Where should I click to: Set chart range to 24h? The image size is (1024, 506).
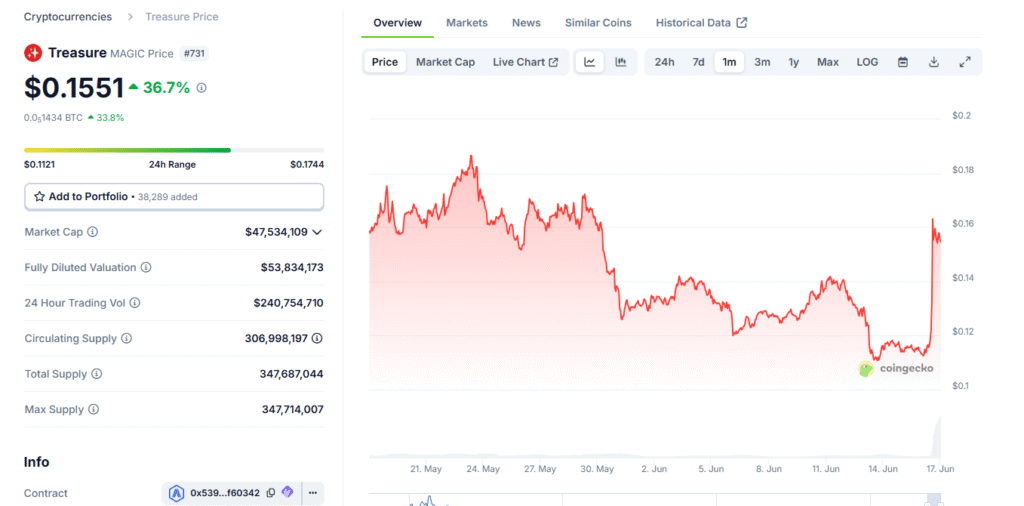(664, 62)
